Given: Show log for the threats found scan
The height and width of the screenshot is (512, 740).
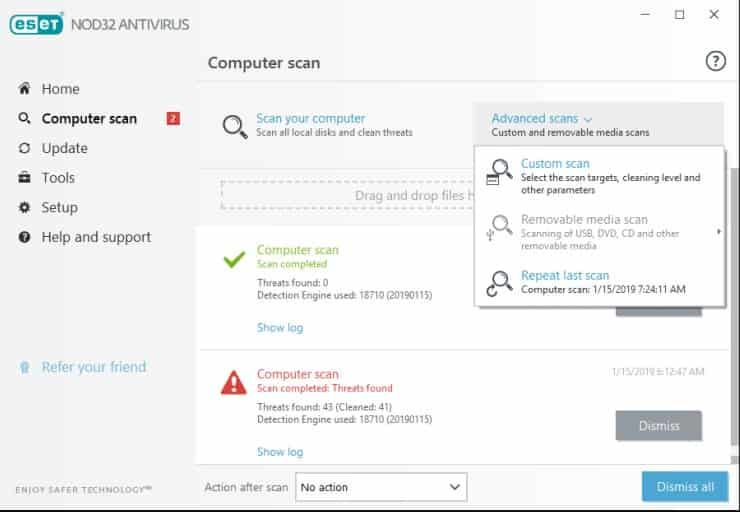Looking at the screenshot, I should (280, 452).
